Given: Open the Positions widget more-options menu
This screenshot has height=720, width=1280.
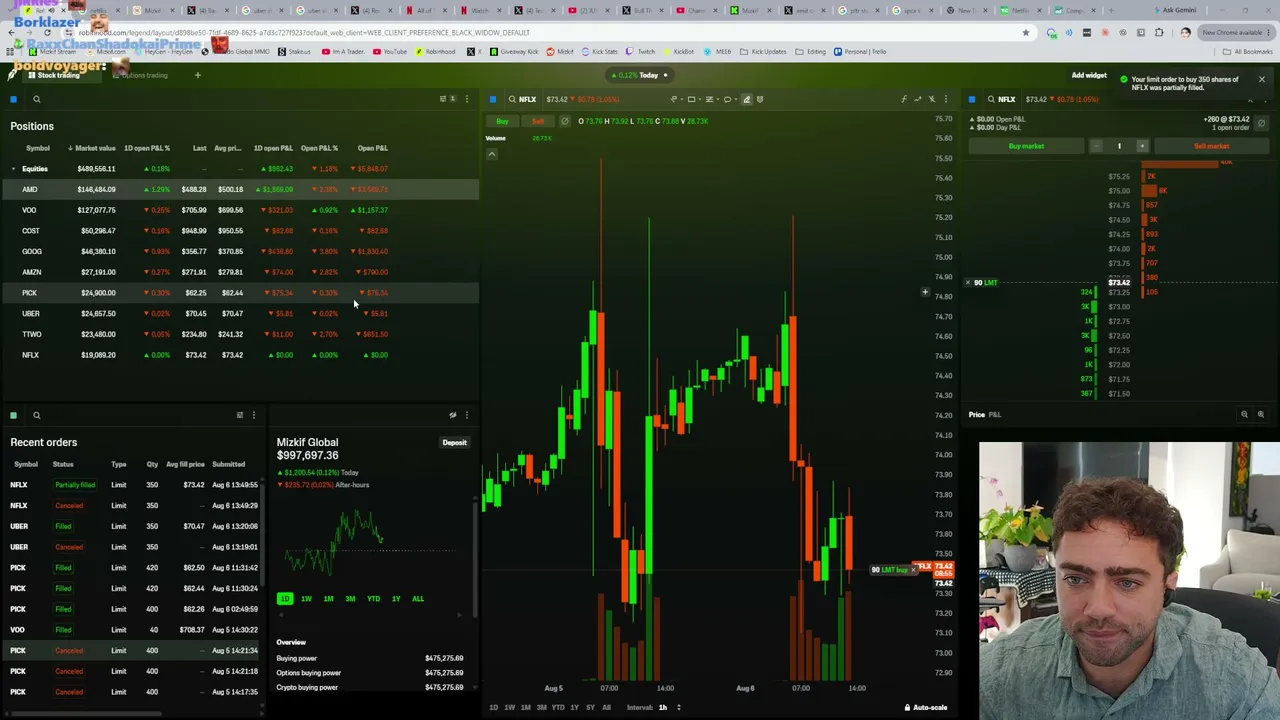Looking at the screenshot, I should [x=466, y=99].
